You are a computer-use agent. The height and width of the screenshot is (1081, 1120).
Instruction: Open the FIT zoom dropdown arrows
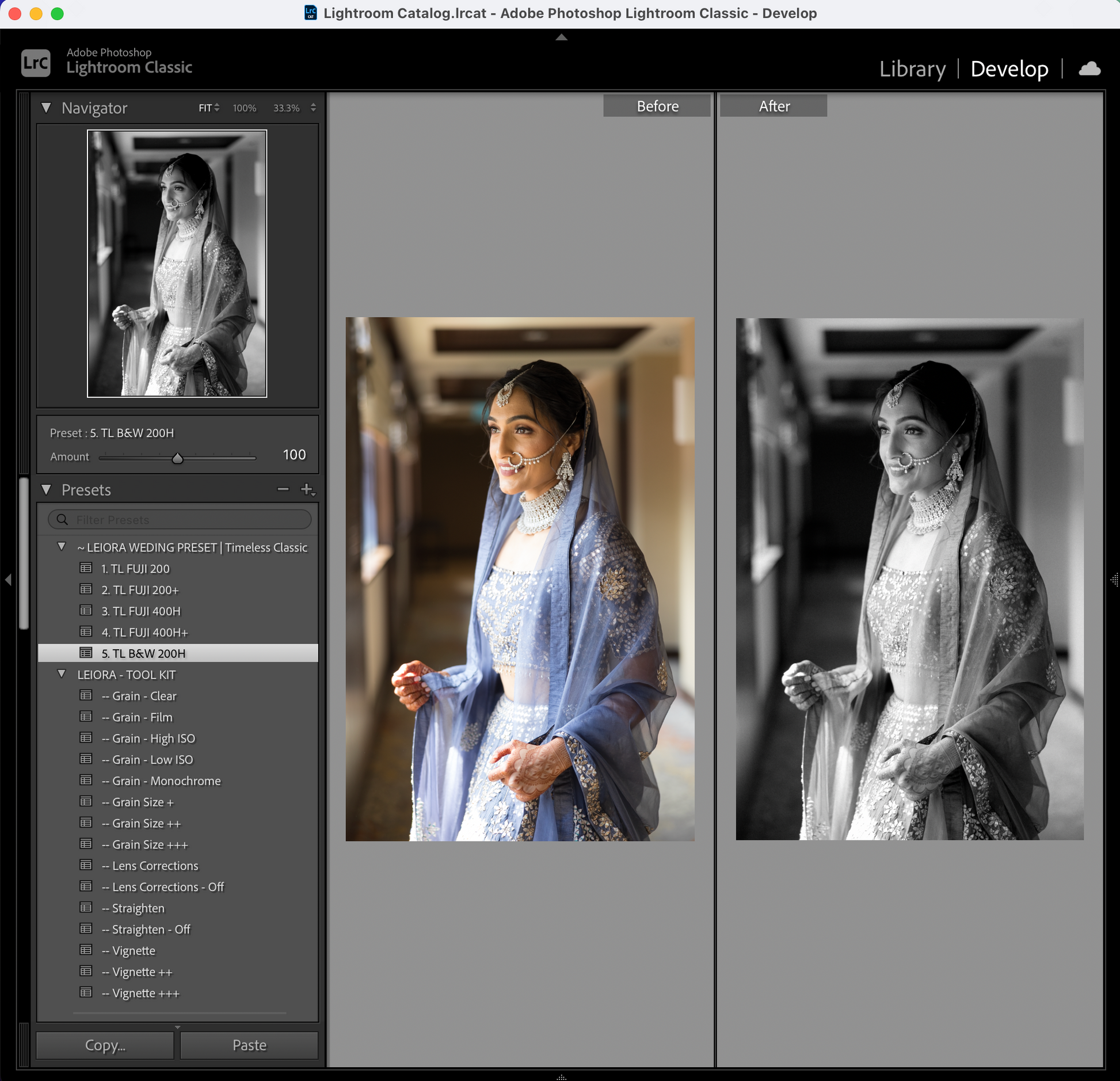pyautogui.click(x=216, y=108)
